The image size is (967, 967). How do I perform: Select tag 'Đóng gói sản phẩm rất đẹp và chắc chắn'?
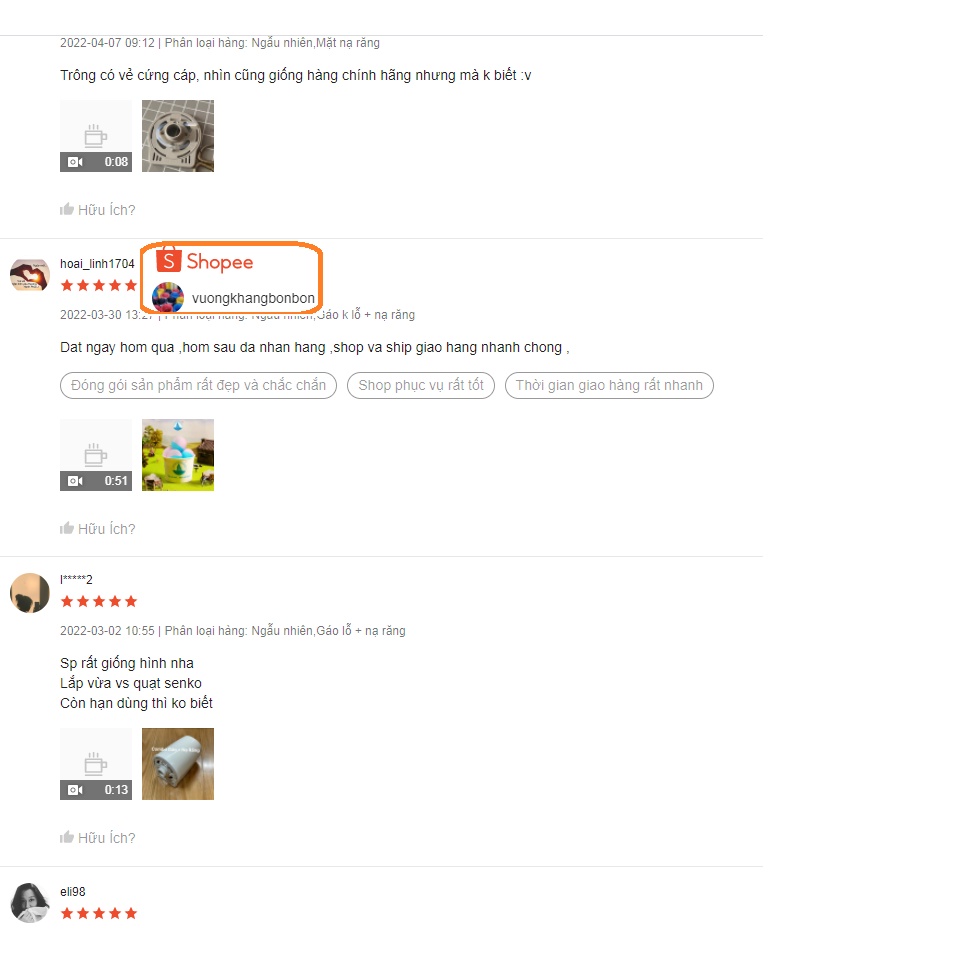click(198, 385)
